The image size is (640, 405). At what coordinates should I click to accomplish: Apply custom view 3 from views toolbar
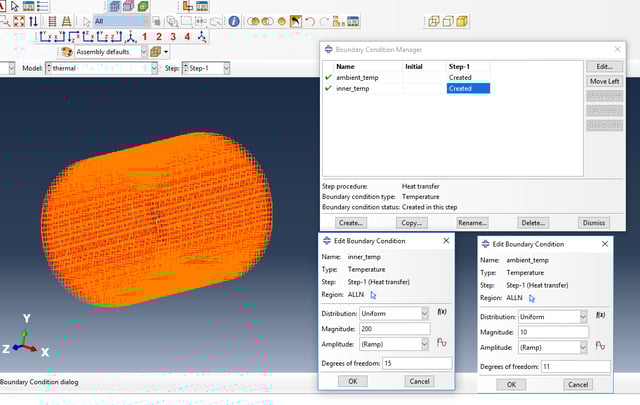click(172, 37)
